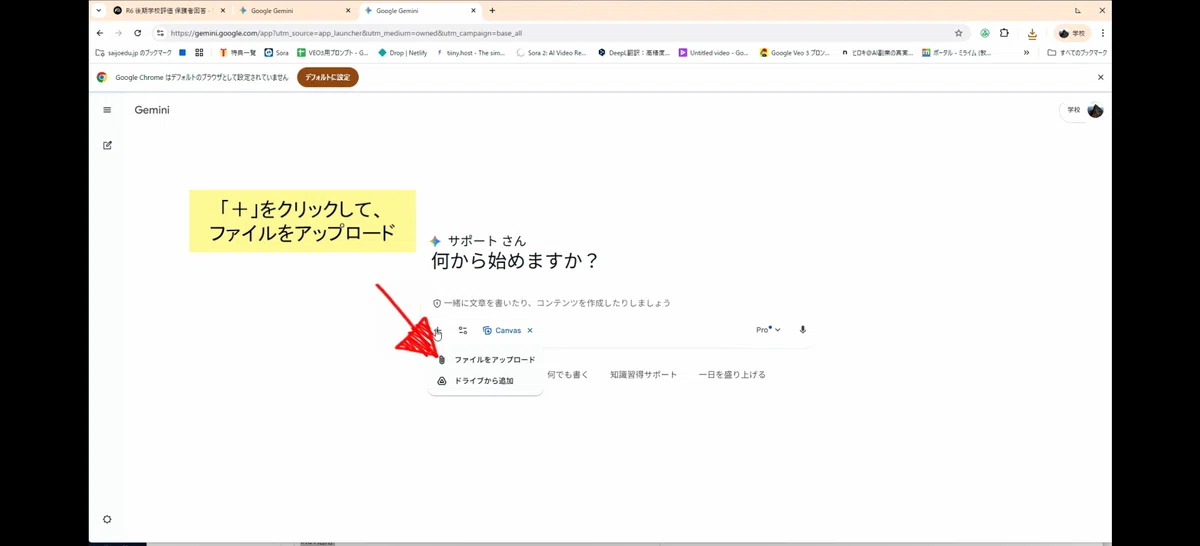
Task: Remove the Canvas chip with its X
Action: pyautogui.click(x=530, y=330)
